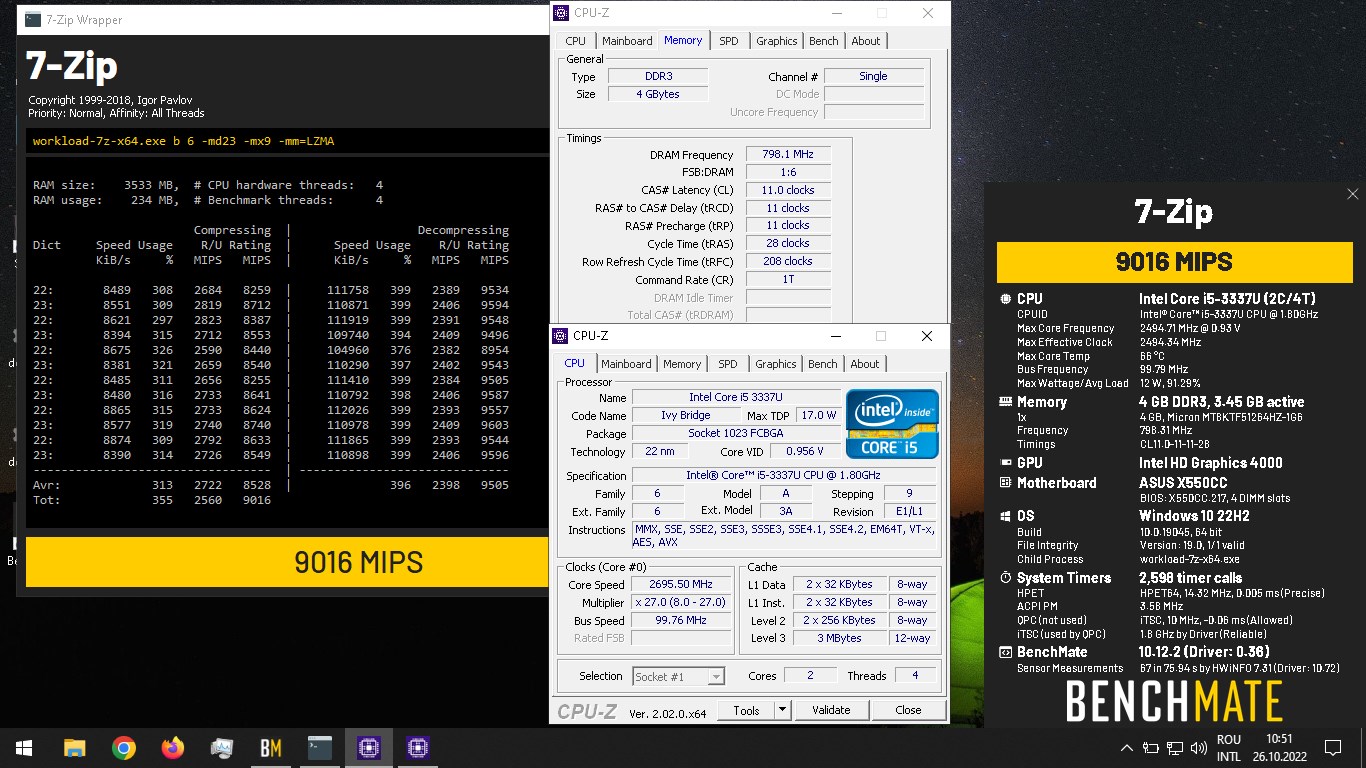The height and width of the screenshot is (768, 1366).
Task: Click the ROU INTL language indicator
Action: coord(1229,748)
